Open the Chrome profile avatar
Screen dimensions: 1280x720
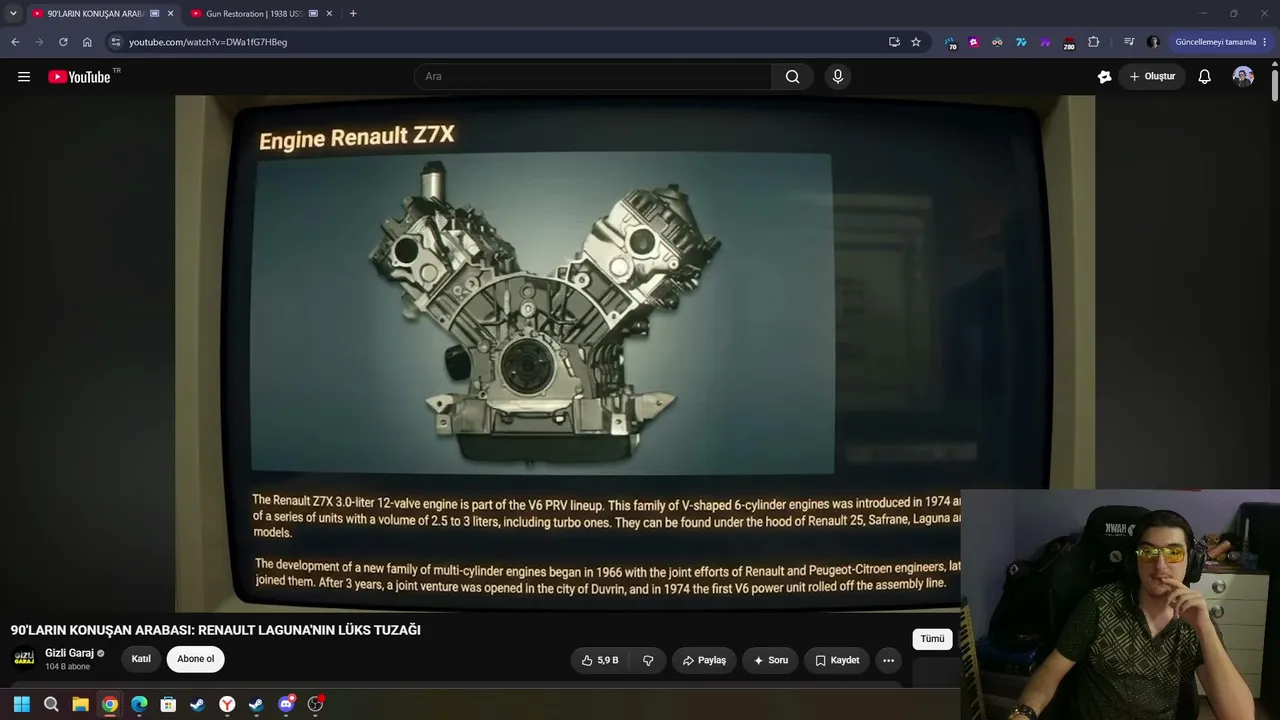[x=1153, y=42]
